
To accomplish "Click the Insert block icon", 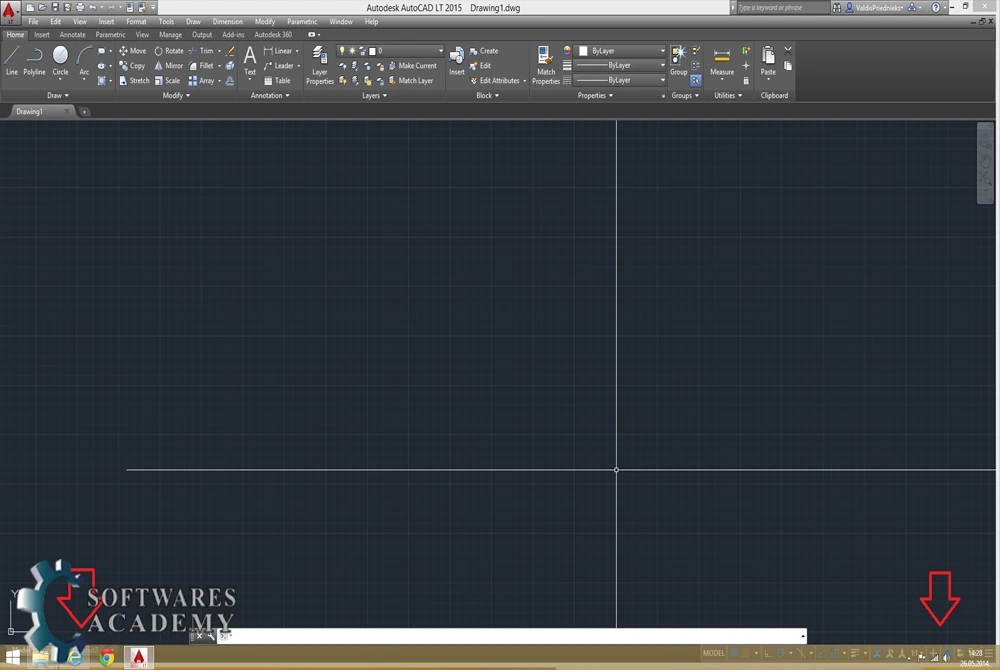I will 457,61.
